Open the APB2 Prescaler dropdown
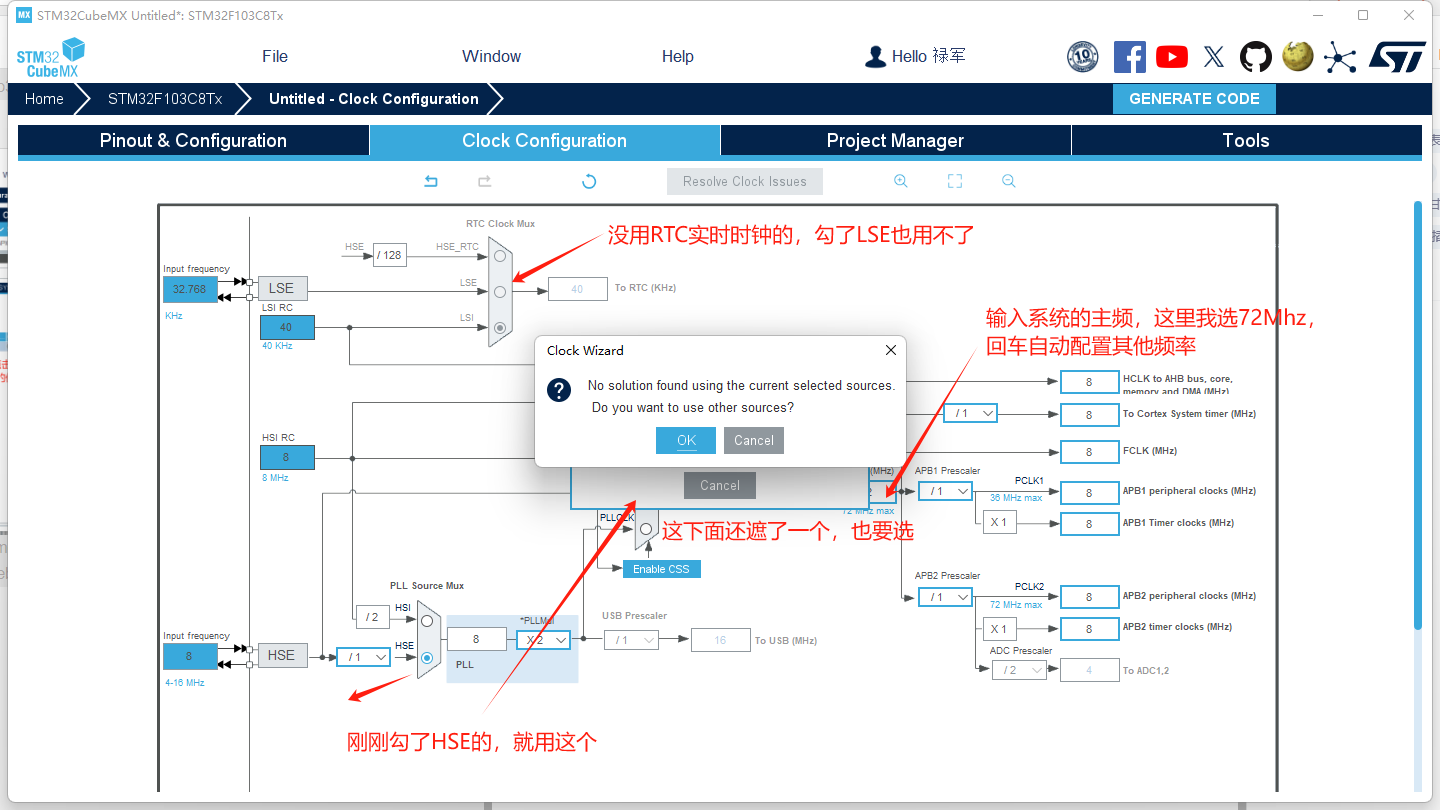 [x=945, y=597]
